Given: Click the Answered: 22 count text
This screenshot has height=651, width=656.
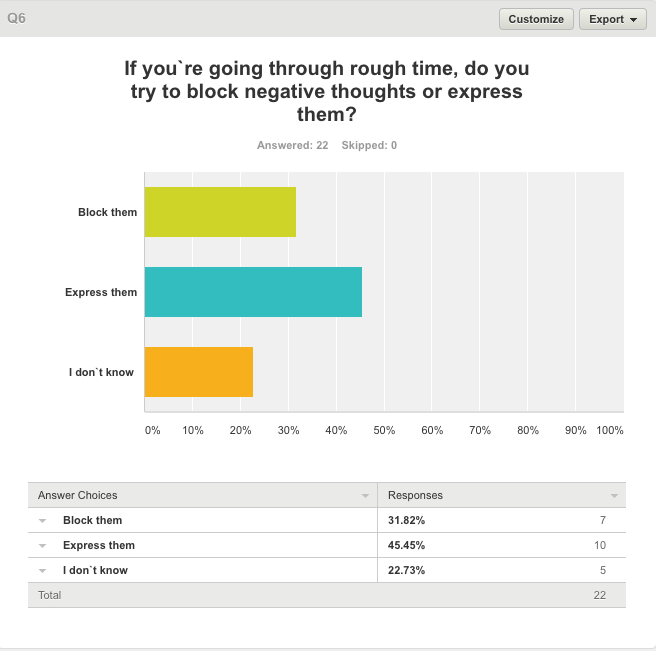Looking at the screenshot, I should (292, 145).
